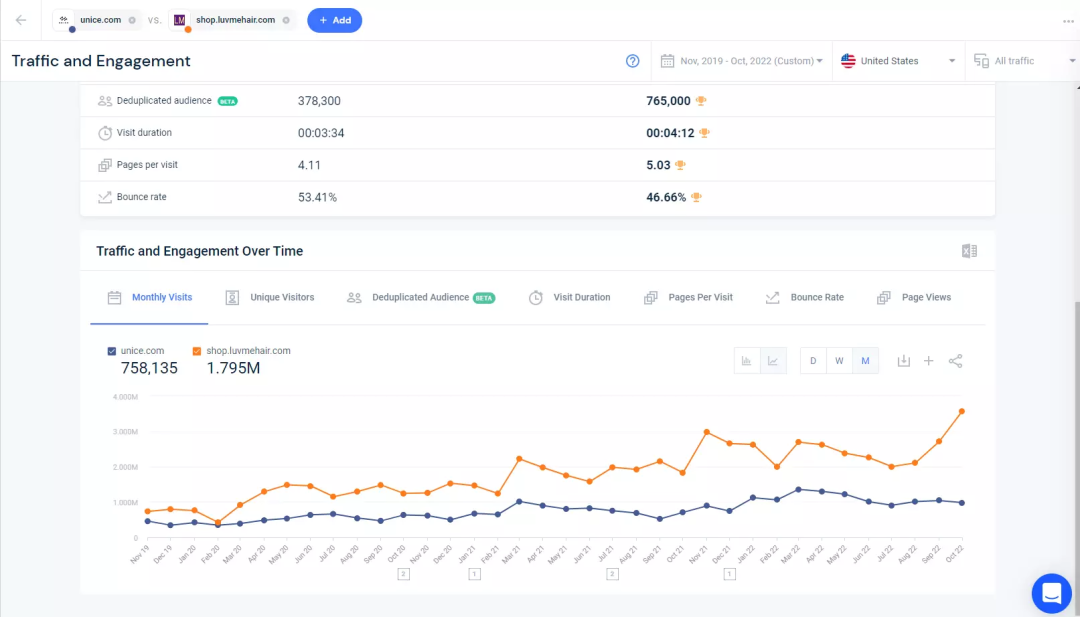Open the All traffic dropdown
The image size is (1080, 617).
pos(1022,61)
